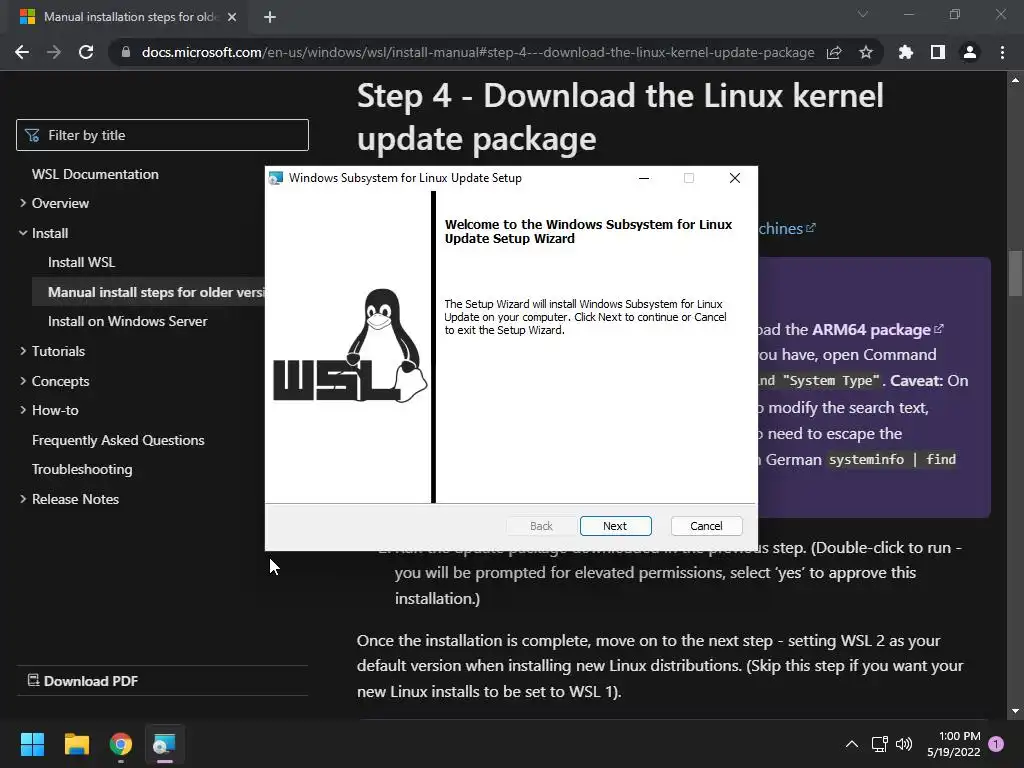Screen dimensions: 1024x768
Task: Close the WSL Update Setup dialog
Action: click(x=735, y=178)
